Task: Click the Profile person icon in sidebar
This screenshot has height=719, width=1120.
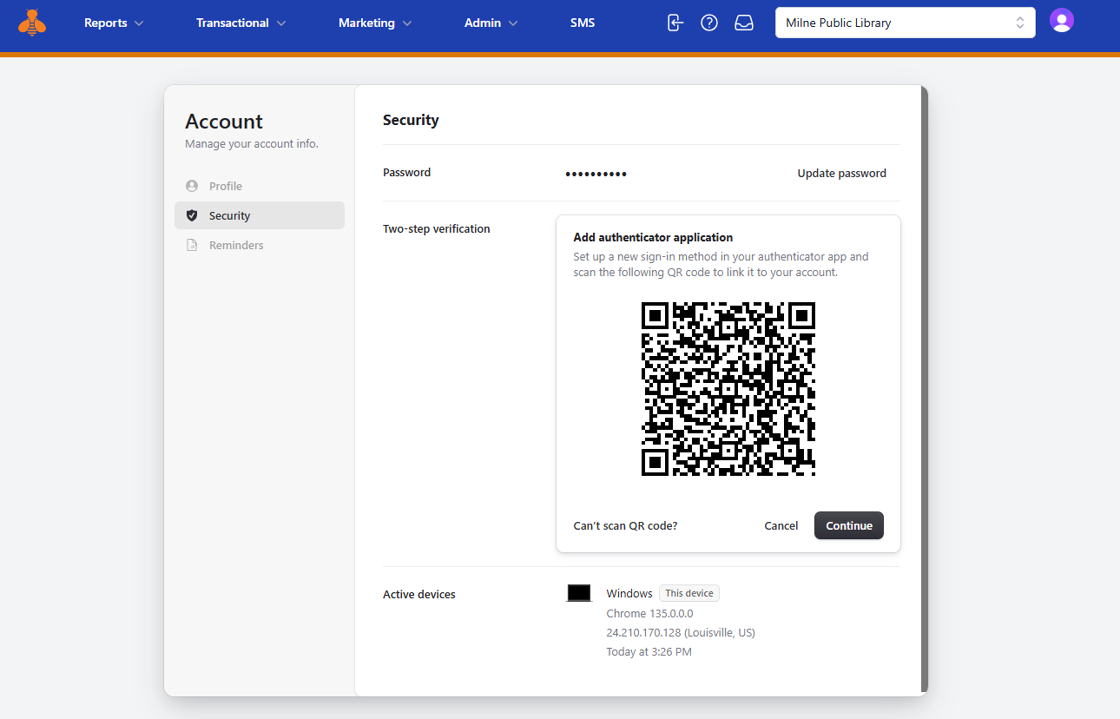Action: [x=191, y=186]
